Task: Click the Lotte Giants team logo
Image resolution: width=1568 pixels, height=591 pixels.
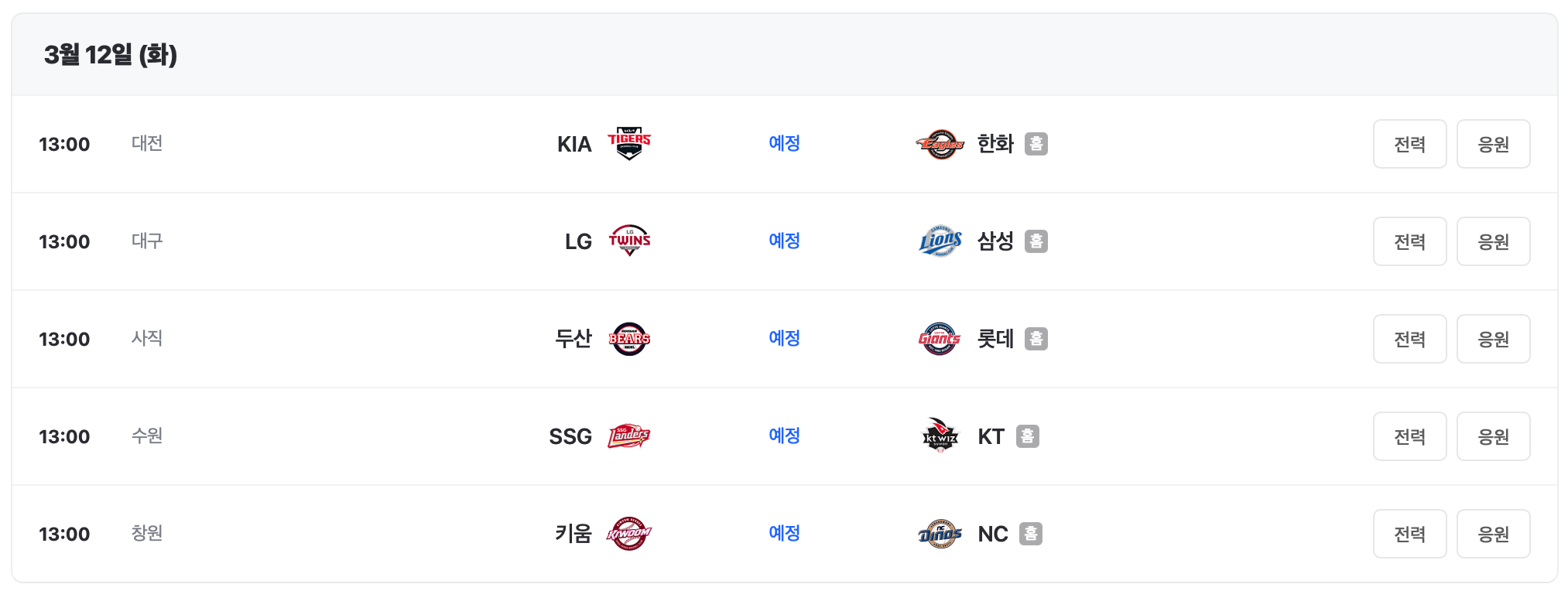Action: pyautogui.click(x=939, y=338)
